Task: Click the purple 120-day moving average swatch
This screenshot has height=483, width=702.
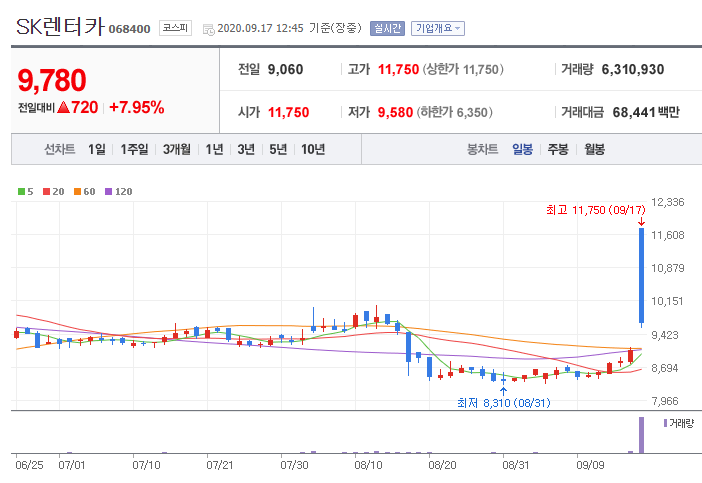Action: (108, 192)
